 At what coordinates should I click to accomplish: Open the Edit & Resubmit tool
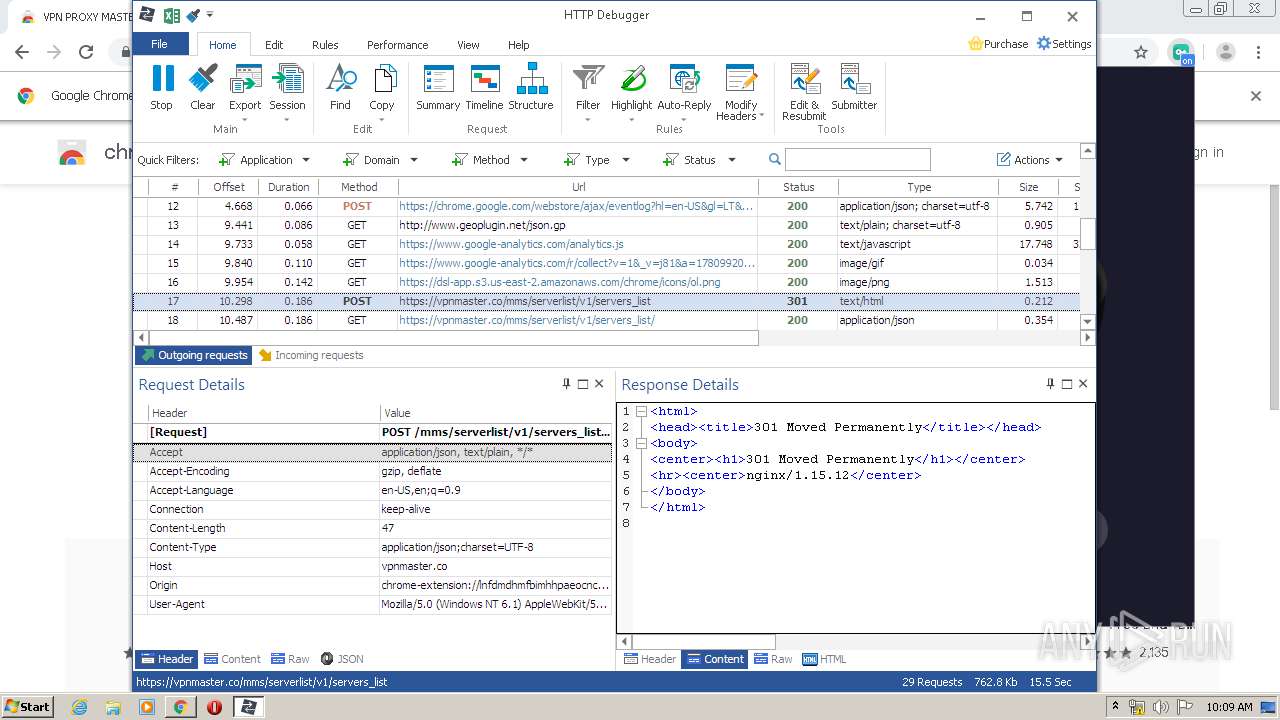[804, 92]
